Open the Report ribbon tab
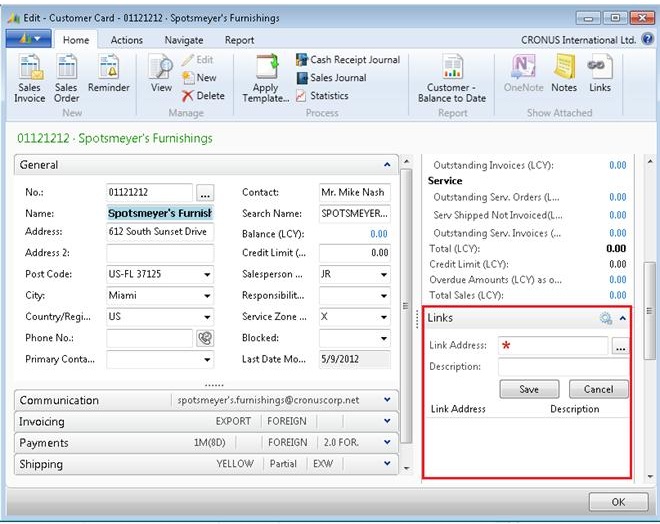660x524 pixels. coord(239,40)
